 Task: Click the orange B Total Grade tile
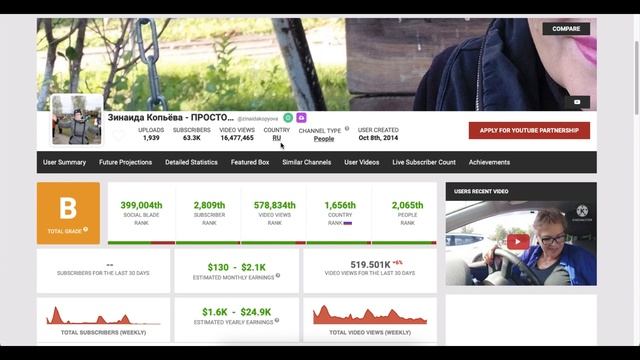(68, 213)
